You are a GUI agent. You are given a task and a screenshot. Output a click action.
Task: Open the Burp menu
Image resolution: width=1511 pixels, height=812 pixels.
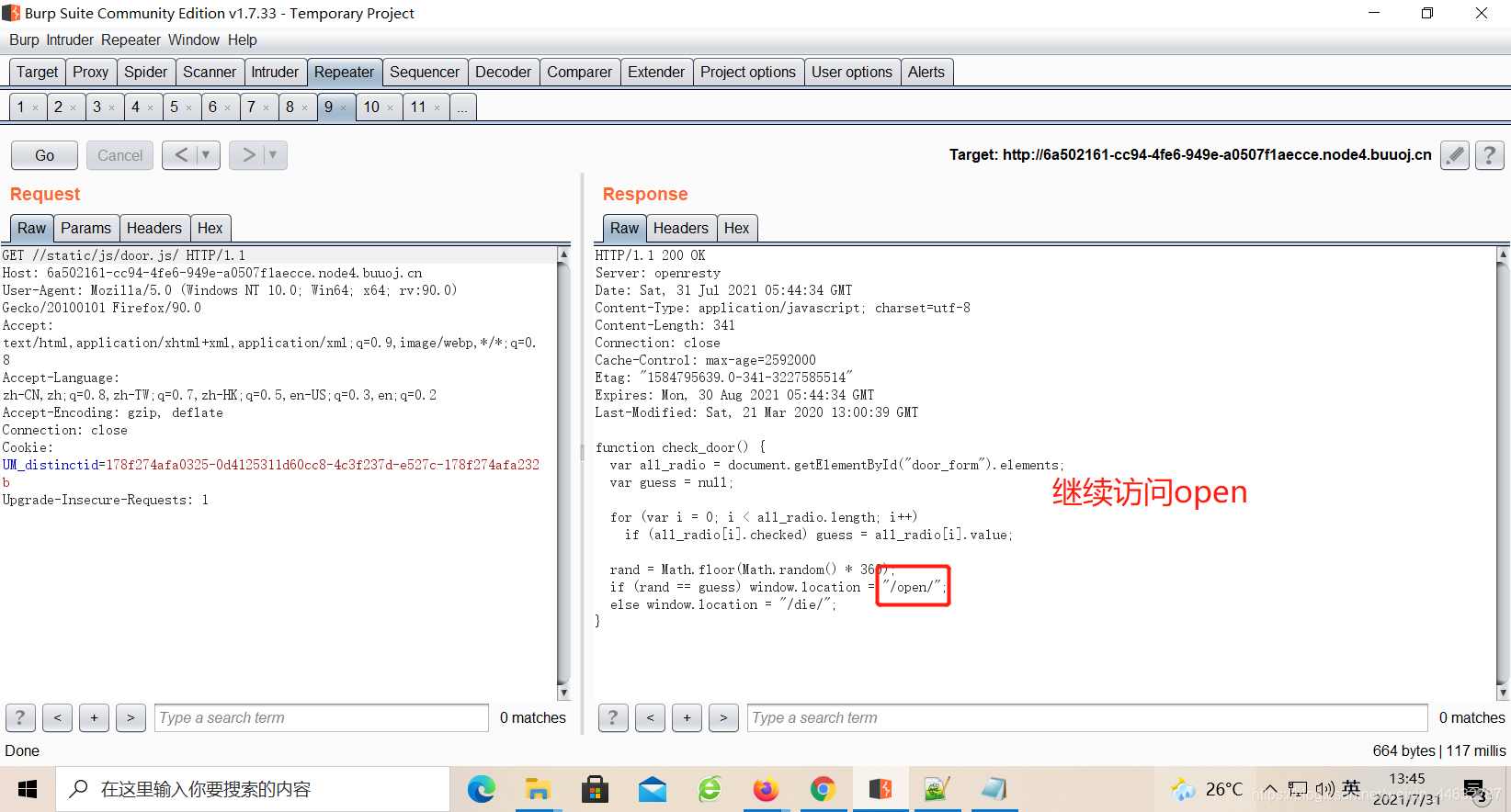(24, 39)
